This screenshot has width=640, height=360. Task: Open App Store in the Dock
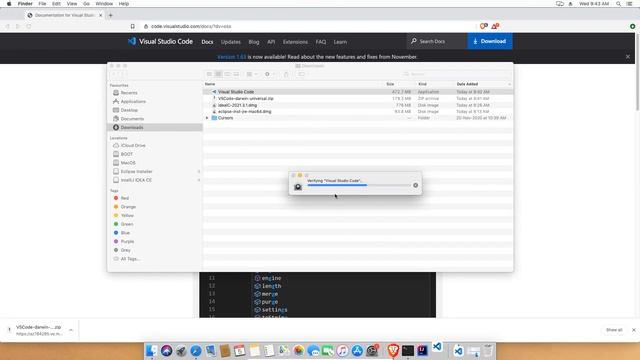tap(357, 350)
